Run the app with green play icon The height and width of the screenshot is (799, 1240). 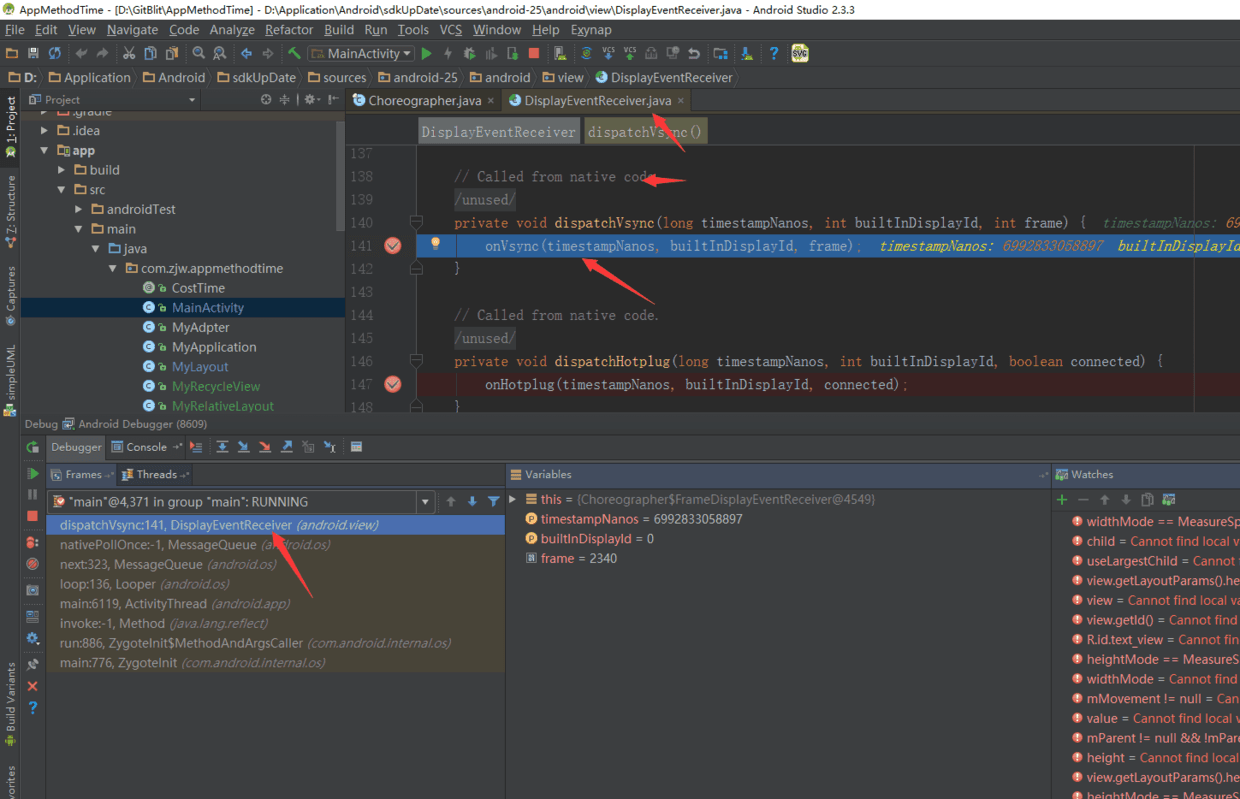(427, 53)
